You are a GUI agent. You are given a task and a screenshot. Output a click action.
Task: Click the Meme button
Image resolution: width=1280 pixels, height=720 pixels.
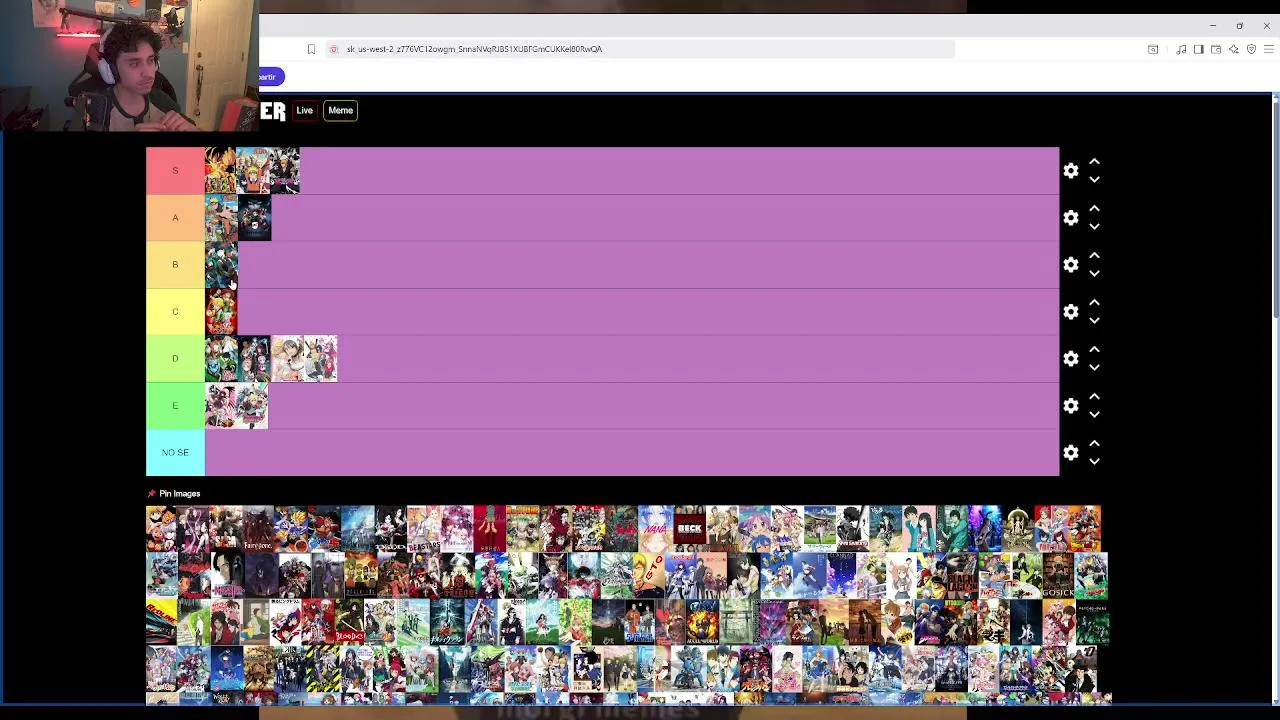(340, 110)
